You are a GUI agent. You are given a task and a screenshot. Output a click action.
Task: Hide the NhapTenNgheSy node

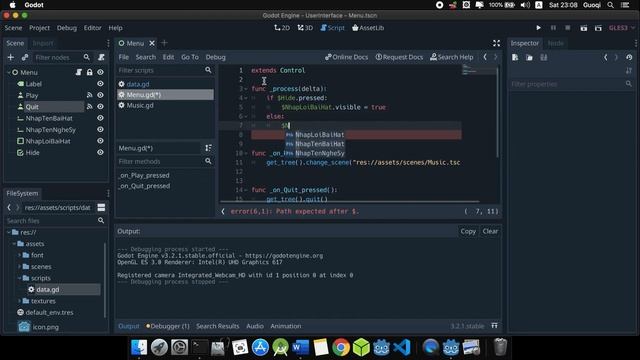pos(100,129)
